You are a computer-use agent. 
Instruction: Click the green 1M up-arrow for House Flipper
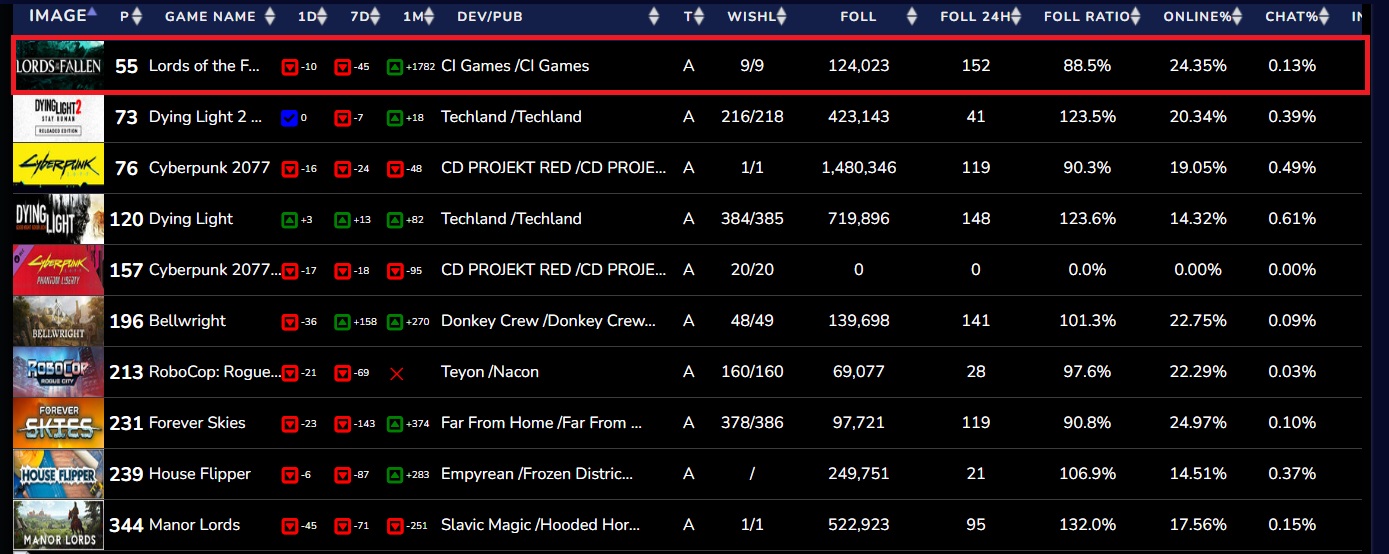(x=395, y=475)
